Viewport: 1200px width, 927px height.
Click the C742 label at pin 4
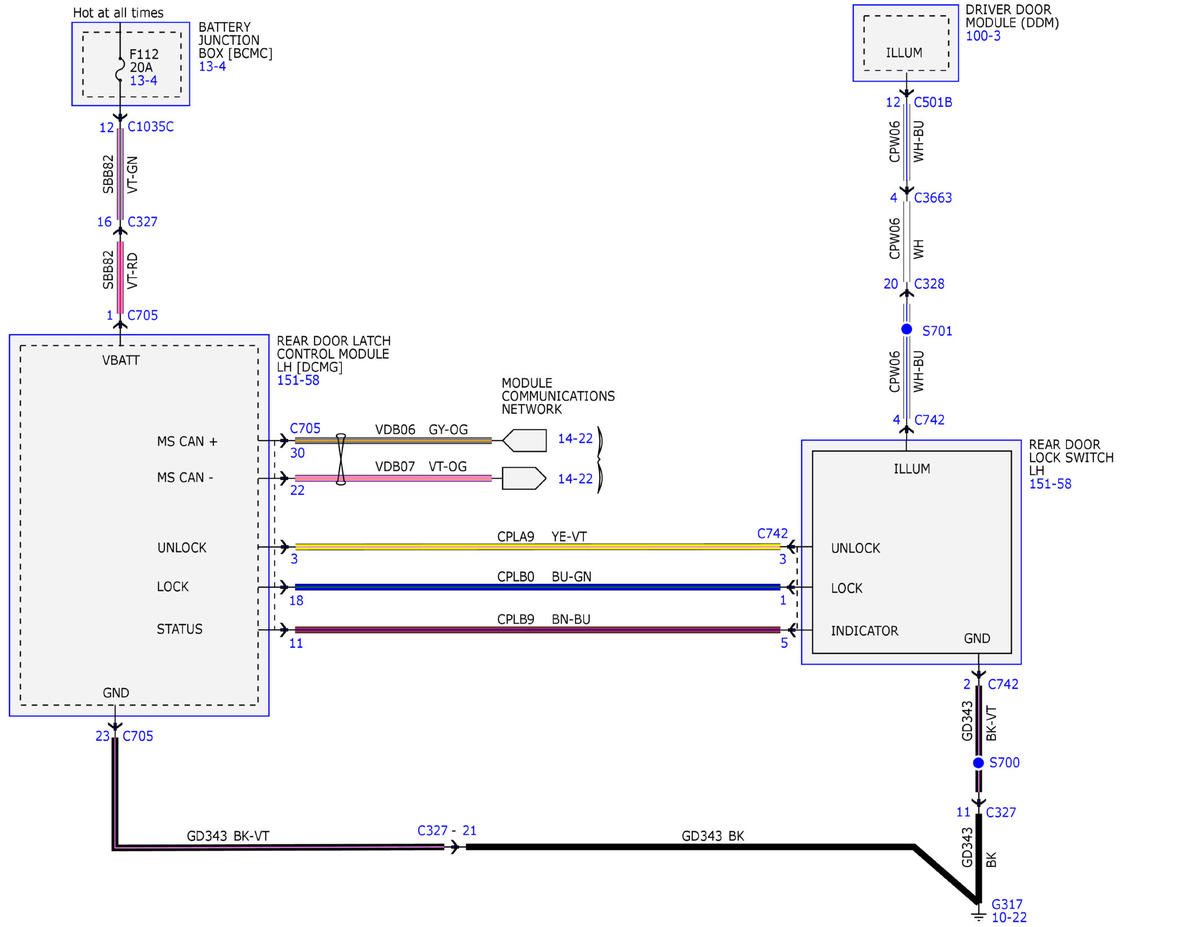[929, 420]
